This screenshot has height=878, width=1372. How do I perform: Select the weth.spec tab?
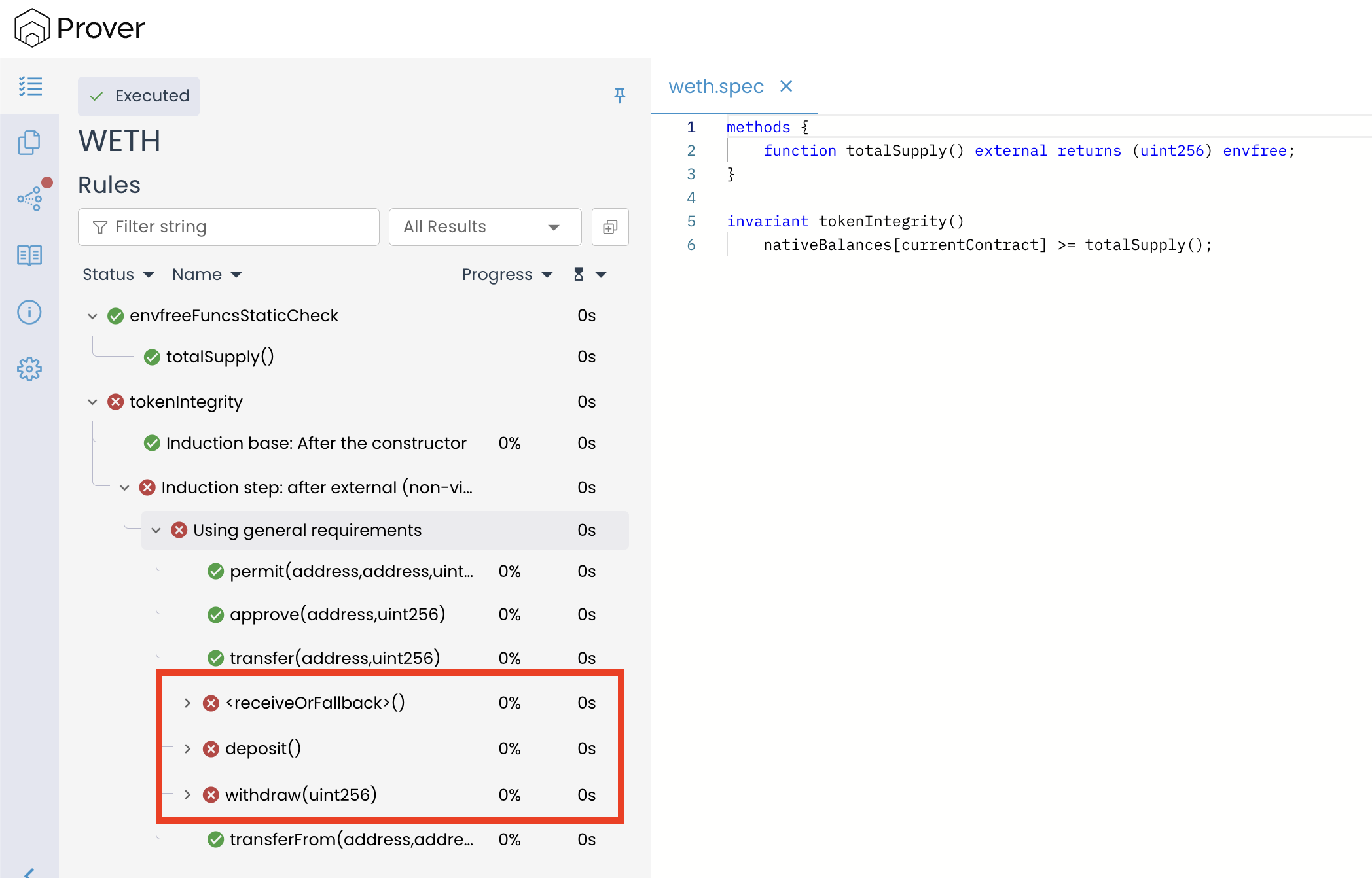716,86
